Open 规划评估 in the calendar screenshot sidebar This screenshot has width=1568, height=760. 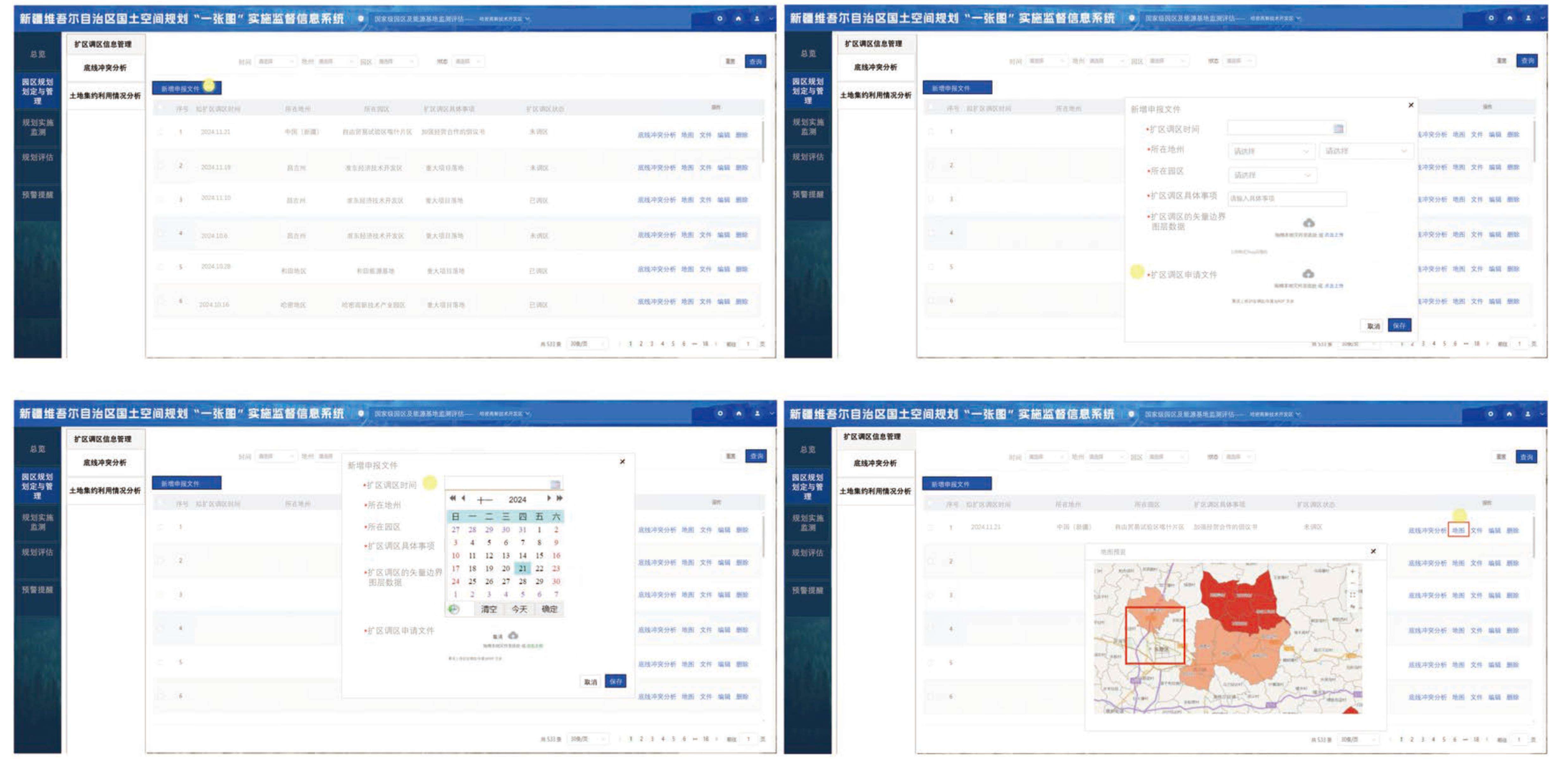pos(38,552)
